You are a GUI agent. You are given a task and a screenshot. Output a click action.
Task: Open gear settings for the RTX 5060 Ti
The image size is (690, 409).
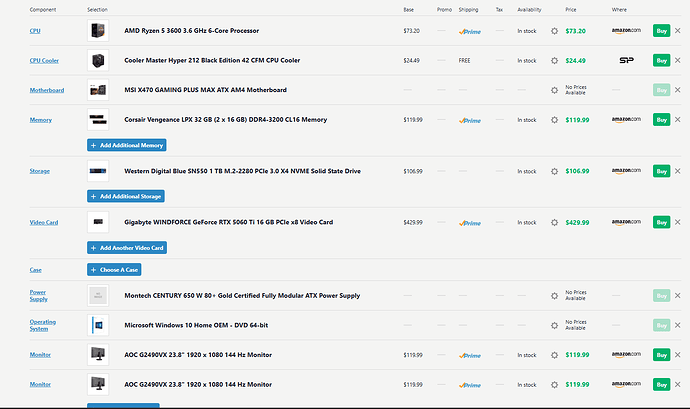[x=555, y=222]
